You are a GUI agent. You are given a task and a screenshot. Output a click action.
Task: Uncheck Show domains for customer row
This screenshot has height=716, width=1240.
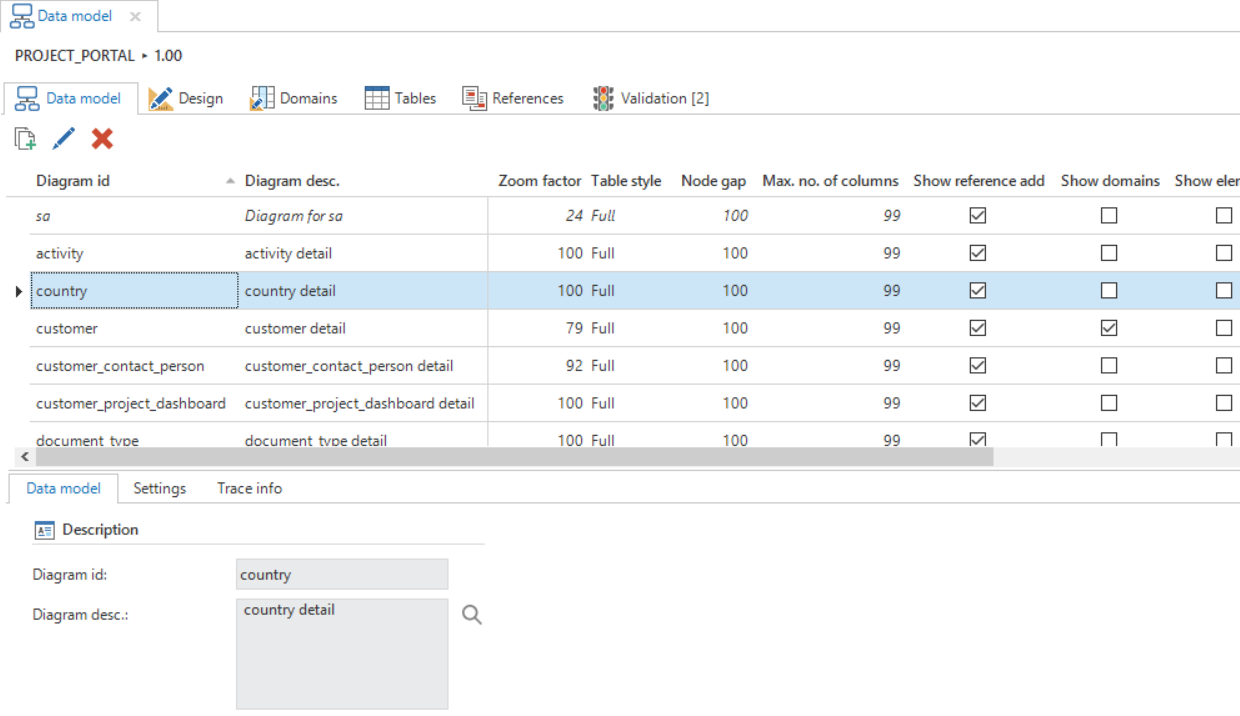click(1109, 328)
